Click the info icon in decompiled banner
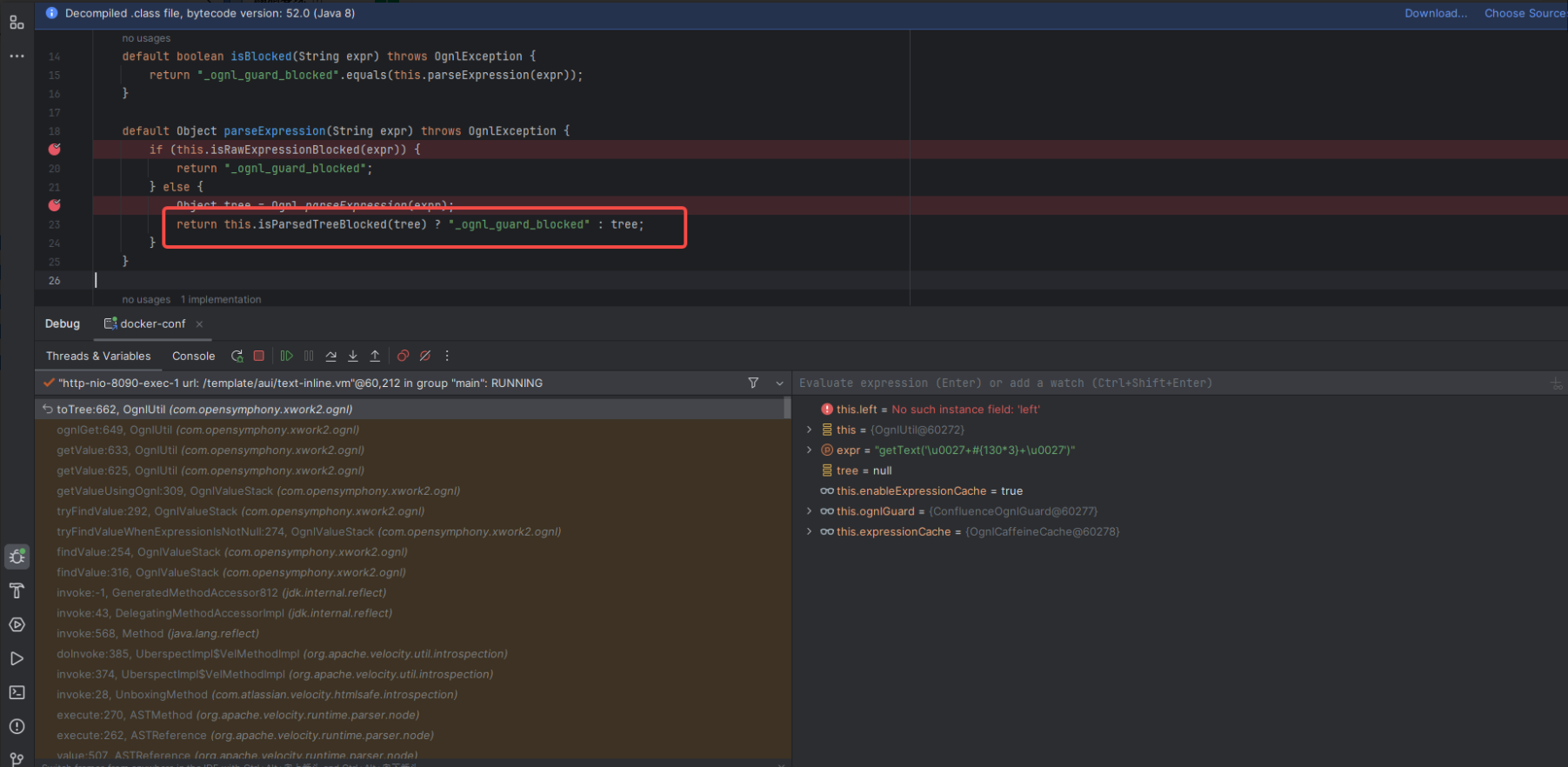Screen dimensions: 1568x767 (x=51, y=13)
